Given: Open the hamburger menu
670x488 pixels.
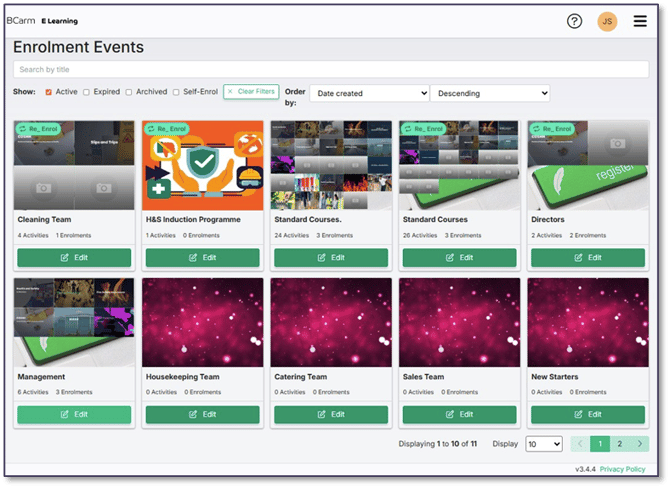Looking at the screenshot, I should pos(640,21).
